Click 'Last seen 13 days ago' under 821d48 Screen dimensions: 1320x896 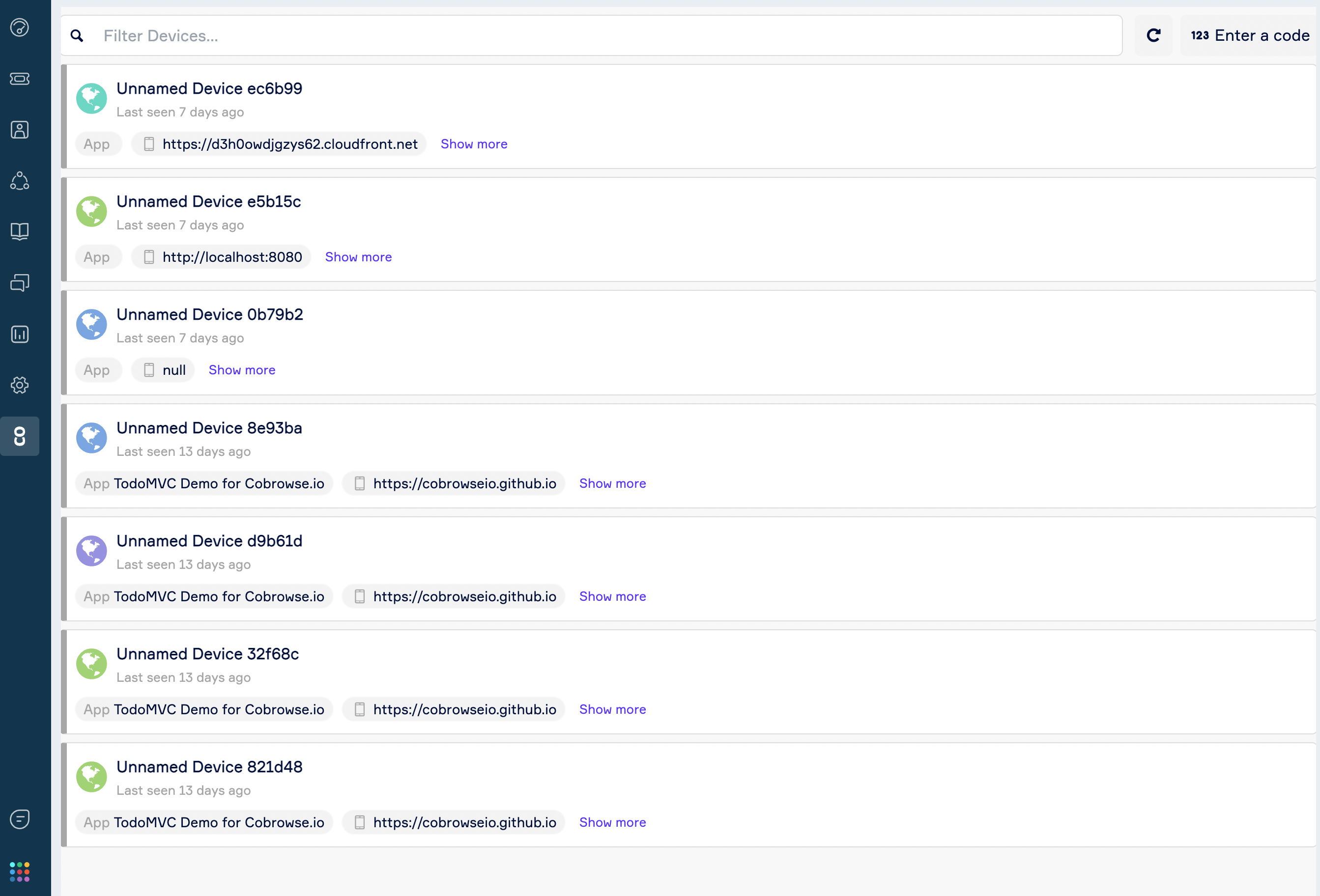click(x=183, y=790)
